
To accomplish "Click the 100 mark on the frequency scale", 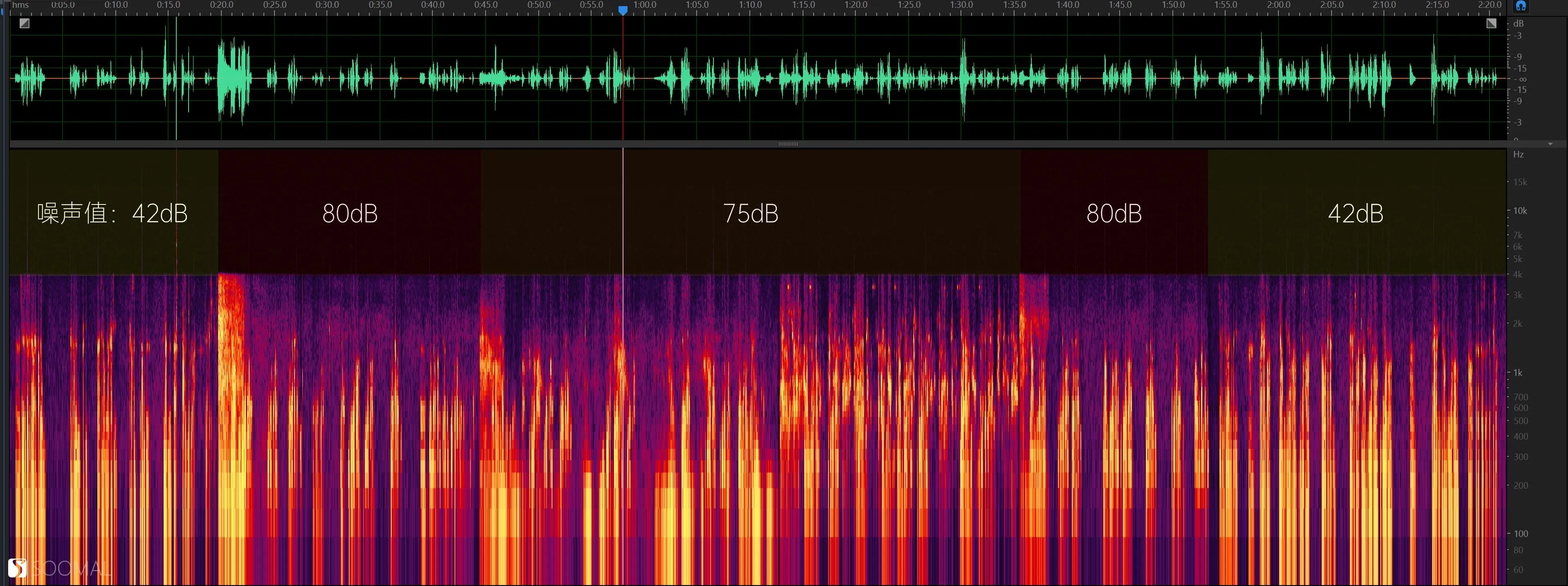I will click(1521, 534).
